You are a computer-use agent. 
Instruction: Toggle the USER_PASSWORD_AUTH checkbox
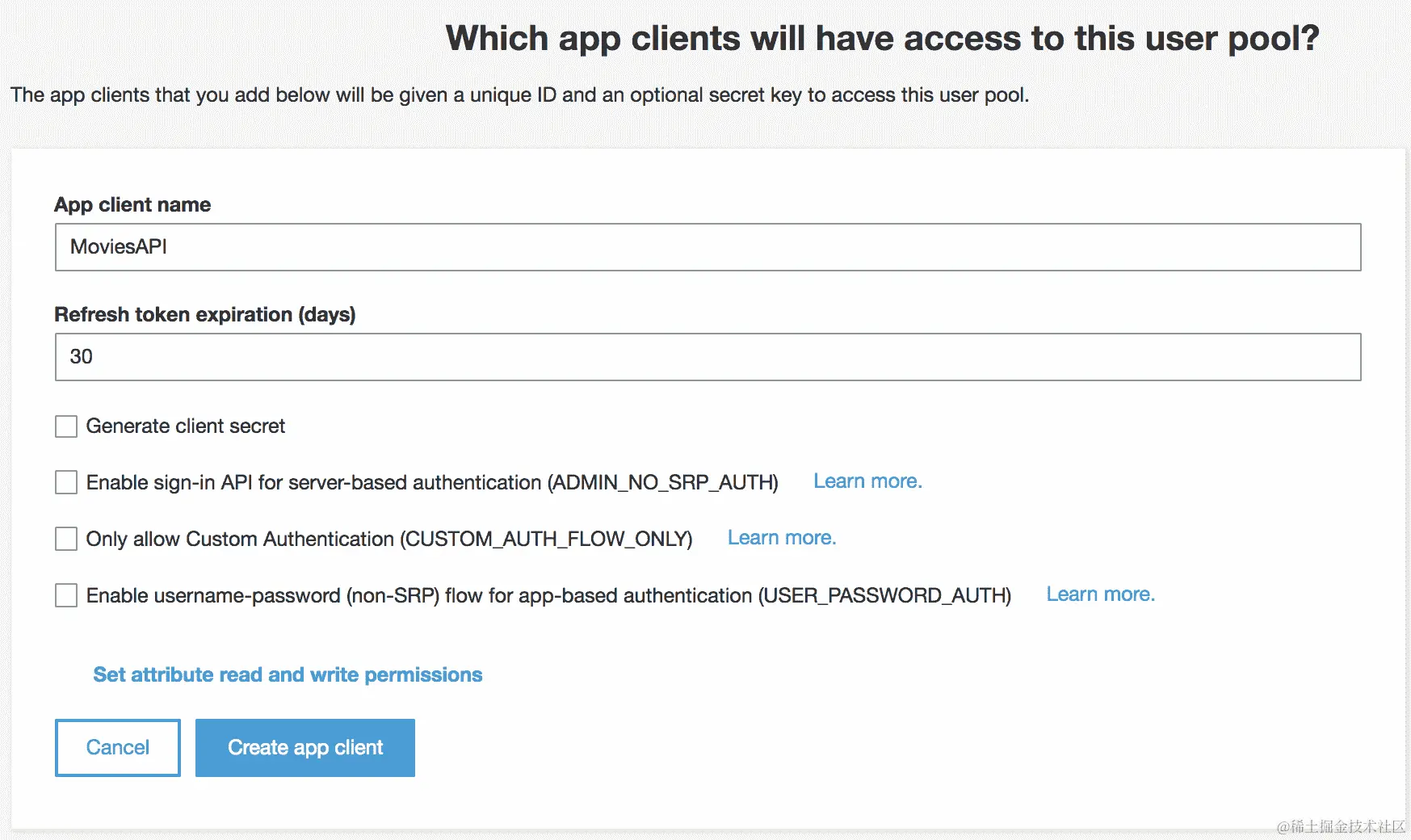pyautogui.click(x=66, y=595)
